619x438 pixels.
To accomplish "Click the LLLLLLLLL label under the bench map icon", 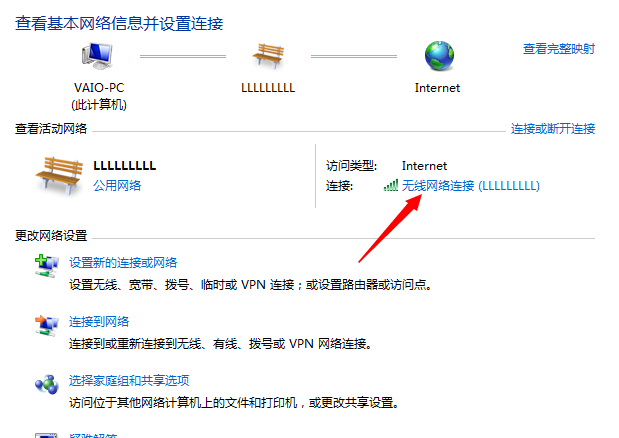I will (268, 88).
